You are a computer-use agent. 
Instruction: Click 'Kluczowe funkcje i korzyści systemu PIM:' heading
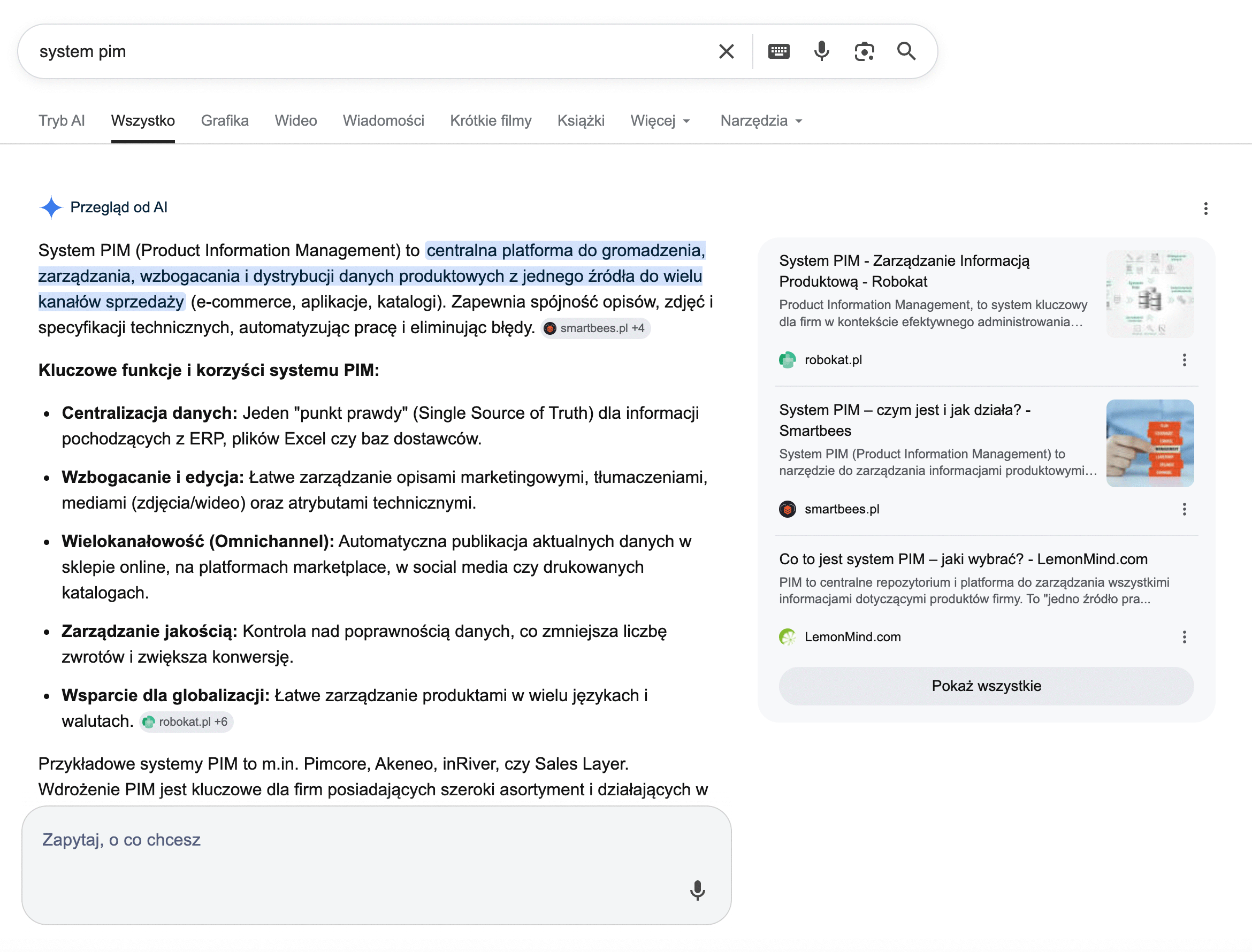click(209, 370)
